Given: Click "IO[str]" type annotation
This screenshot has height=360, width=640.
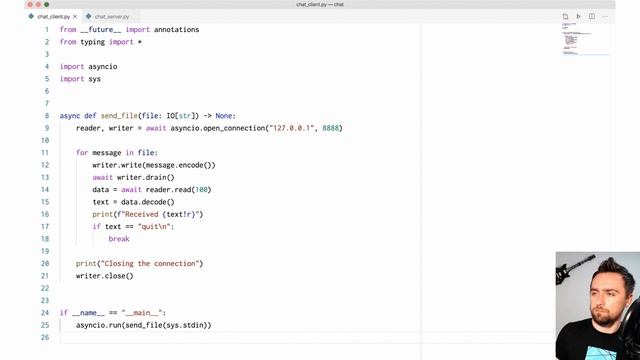Looking at the screenshot, I should pos(180,116).
